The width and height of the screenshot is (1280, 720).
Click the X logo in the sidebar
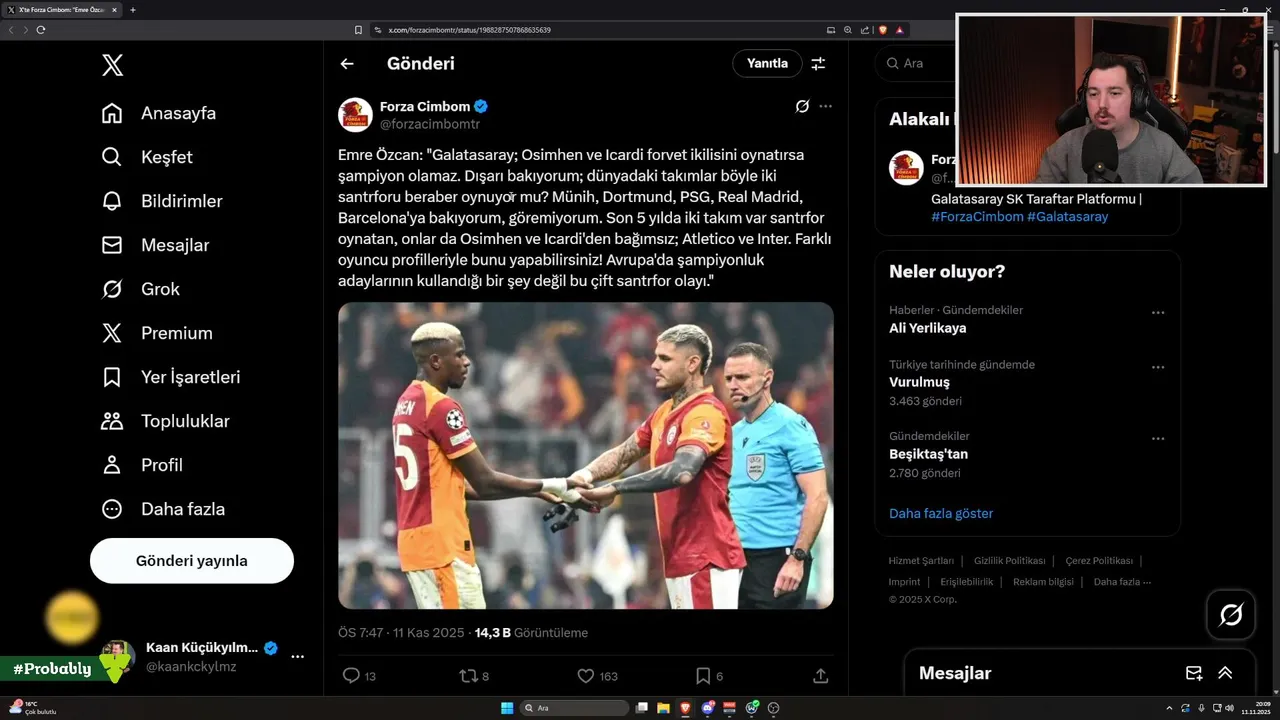point(112,66)
